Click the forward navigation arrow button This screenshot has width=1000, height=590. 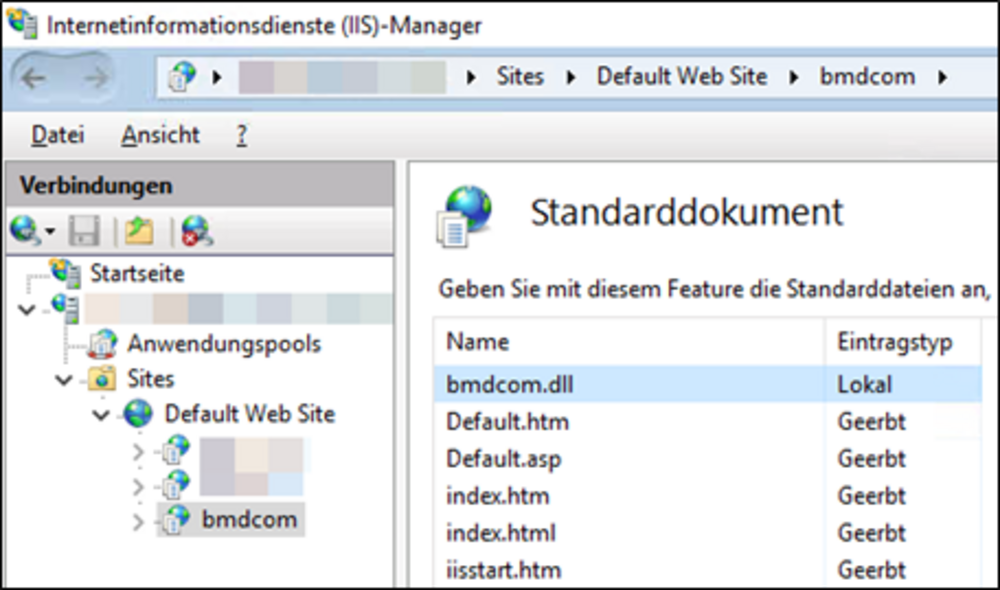tap(93, 77)
